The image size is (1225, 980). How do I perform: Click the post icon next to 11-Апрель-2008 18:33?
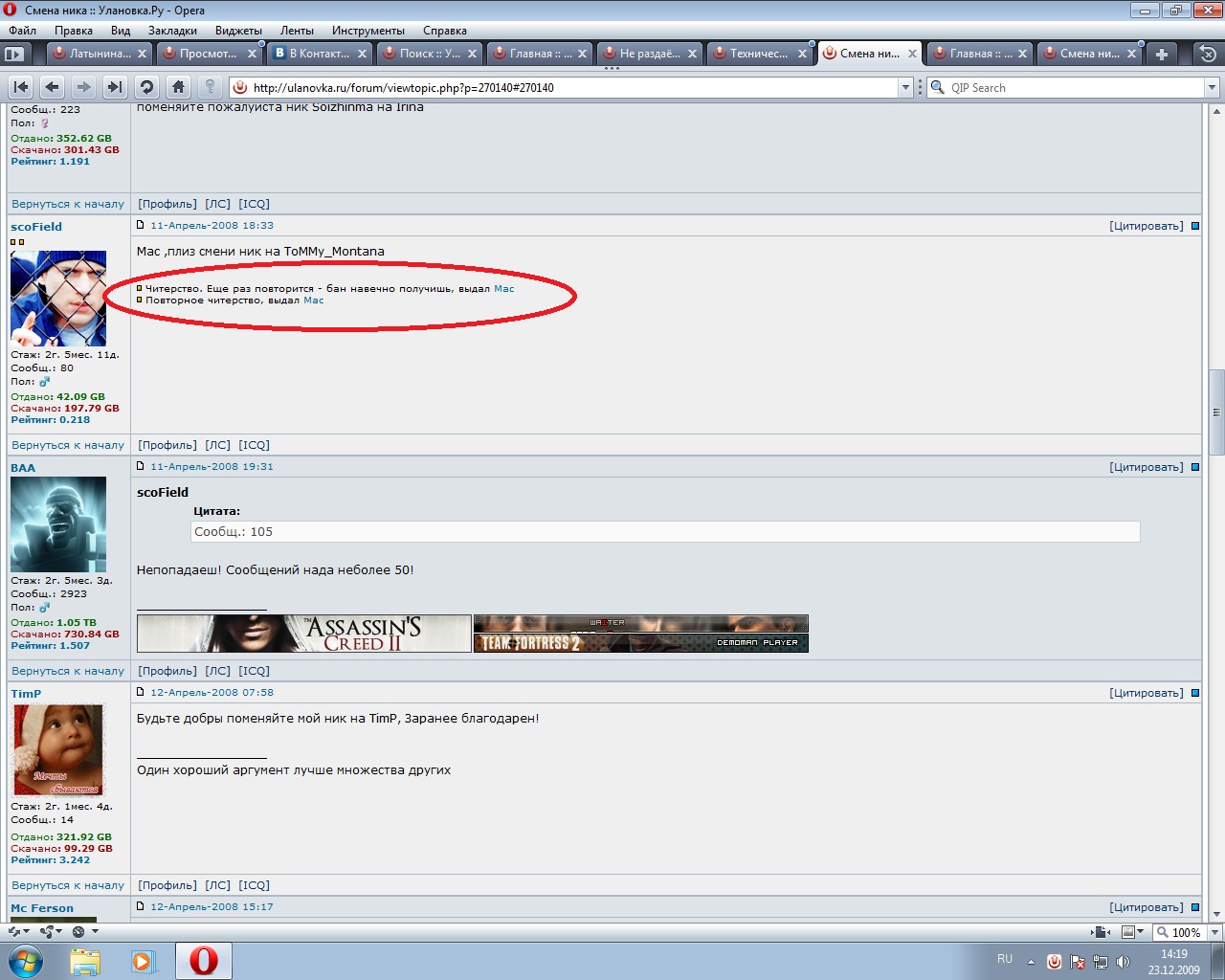pos(141,226)
